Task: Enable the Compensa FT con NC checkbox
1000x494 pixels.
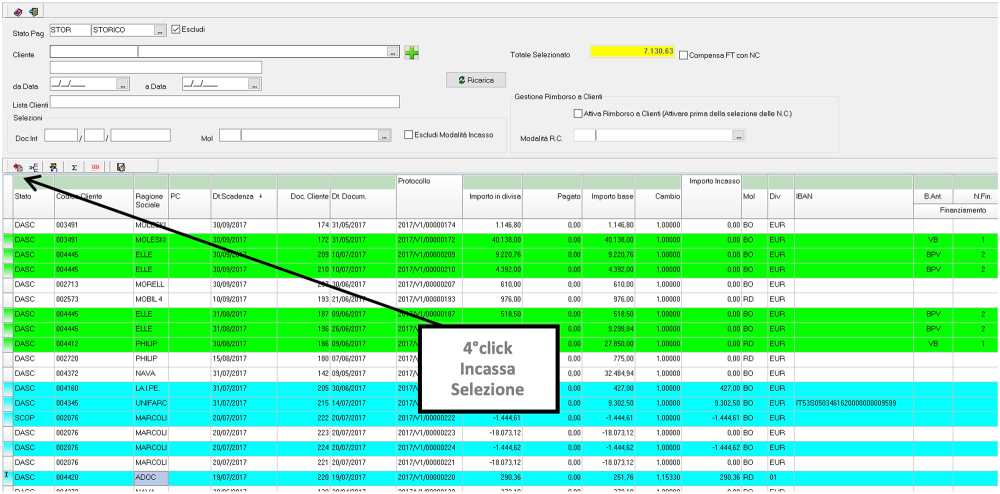Action: [x=684, y=55]
